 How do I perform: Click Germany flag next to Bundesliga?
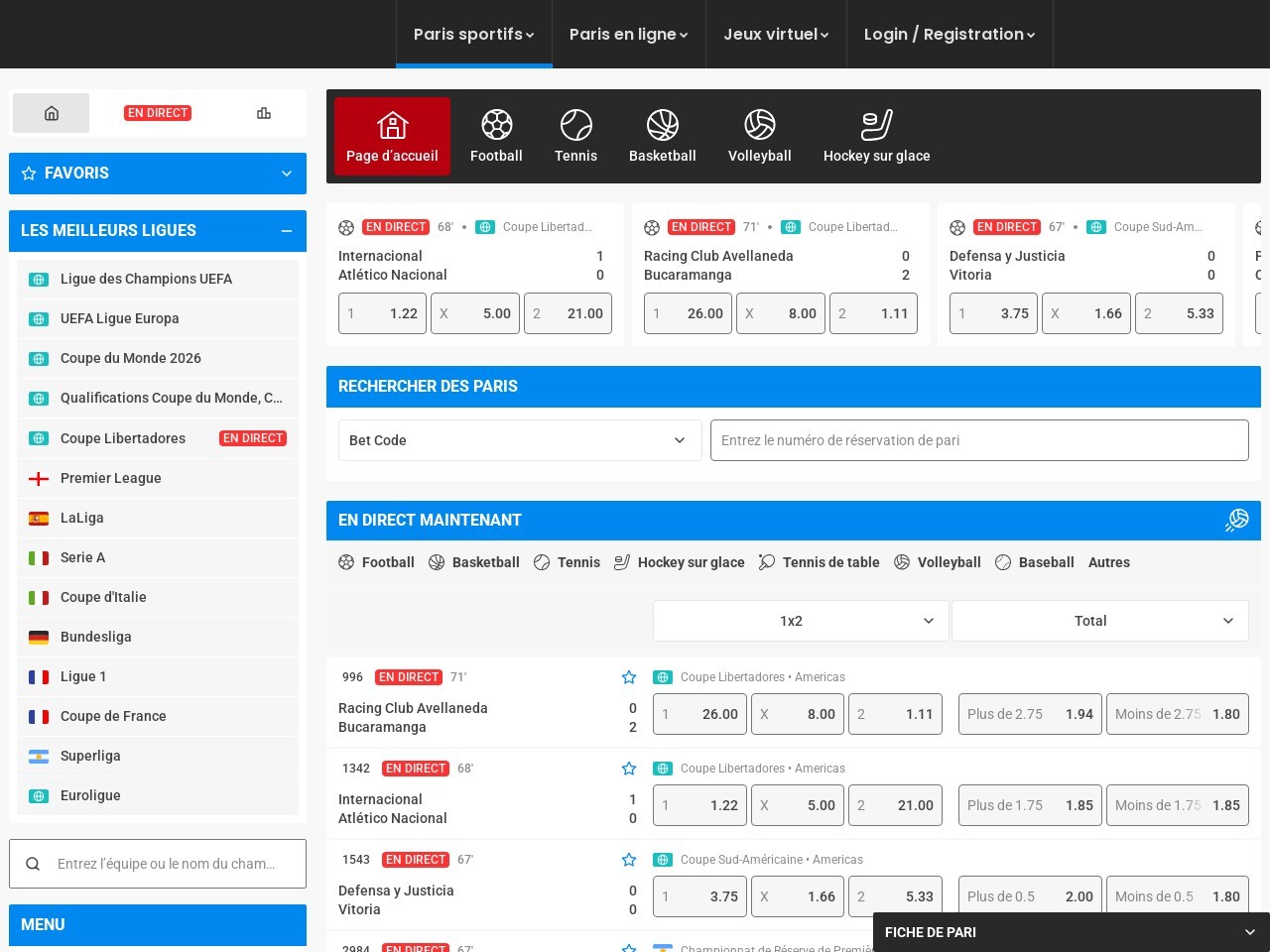39,637
